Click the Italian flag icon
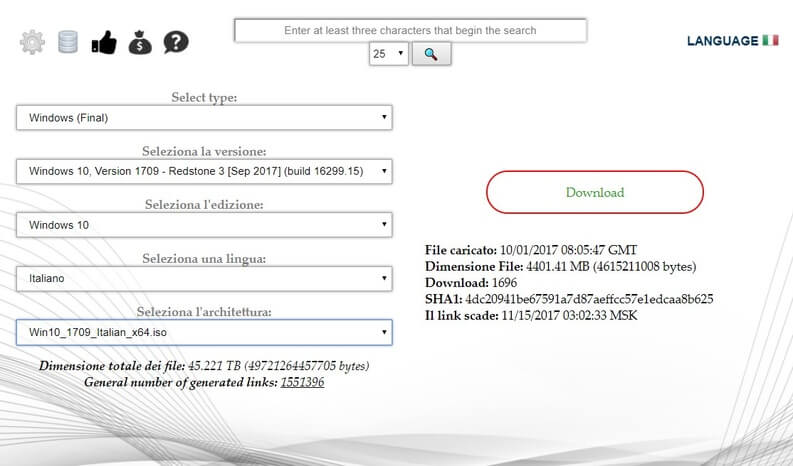The height and width of the screenshot is (466, 793). [x=770, y=40]
